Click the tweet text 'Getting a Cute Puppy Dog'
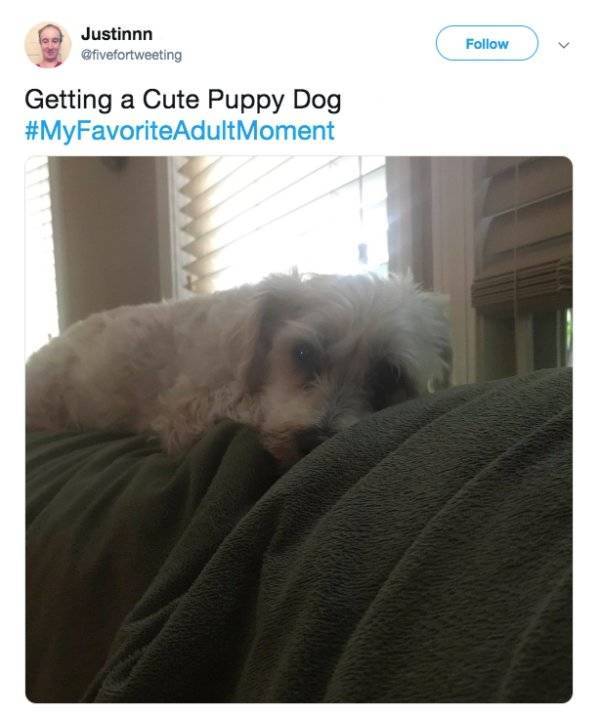This screenshot has width=600, height=716. tap(183, 100)
